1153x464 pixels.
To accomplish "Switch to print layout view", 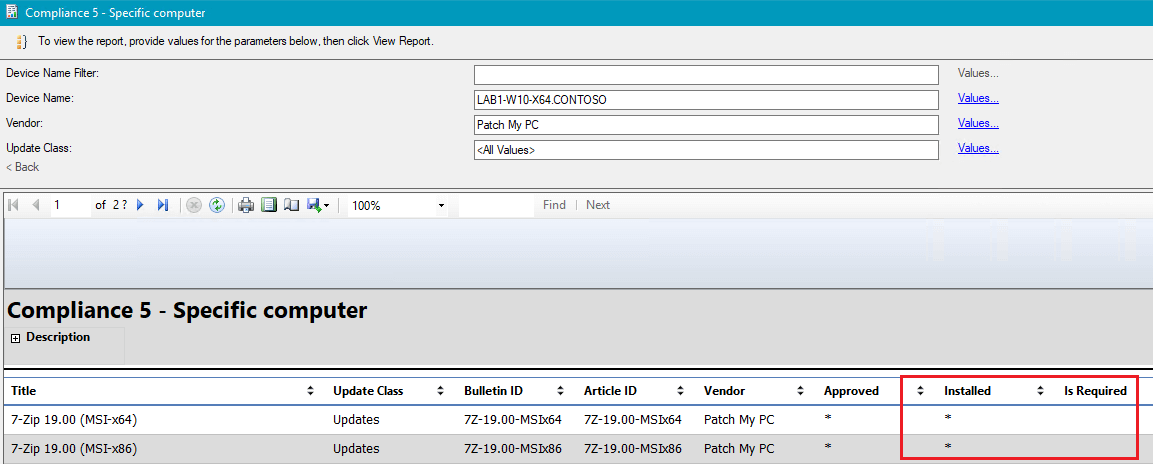I will (269, 205).
